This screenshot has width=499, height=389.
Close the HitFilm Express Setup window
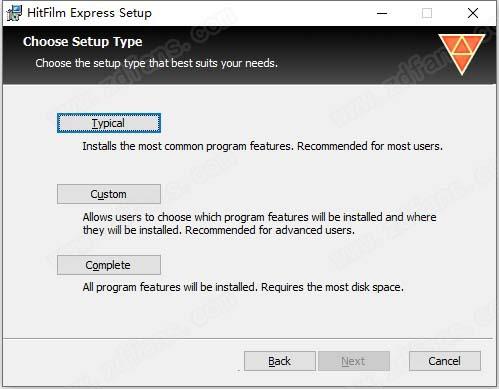click(473, 13)
